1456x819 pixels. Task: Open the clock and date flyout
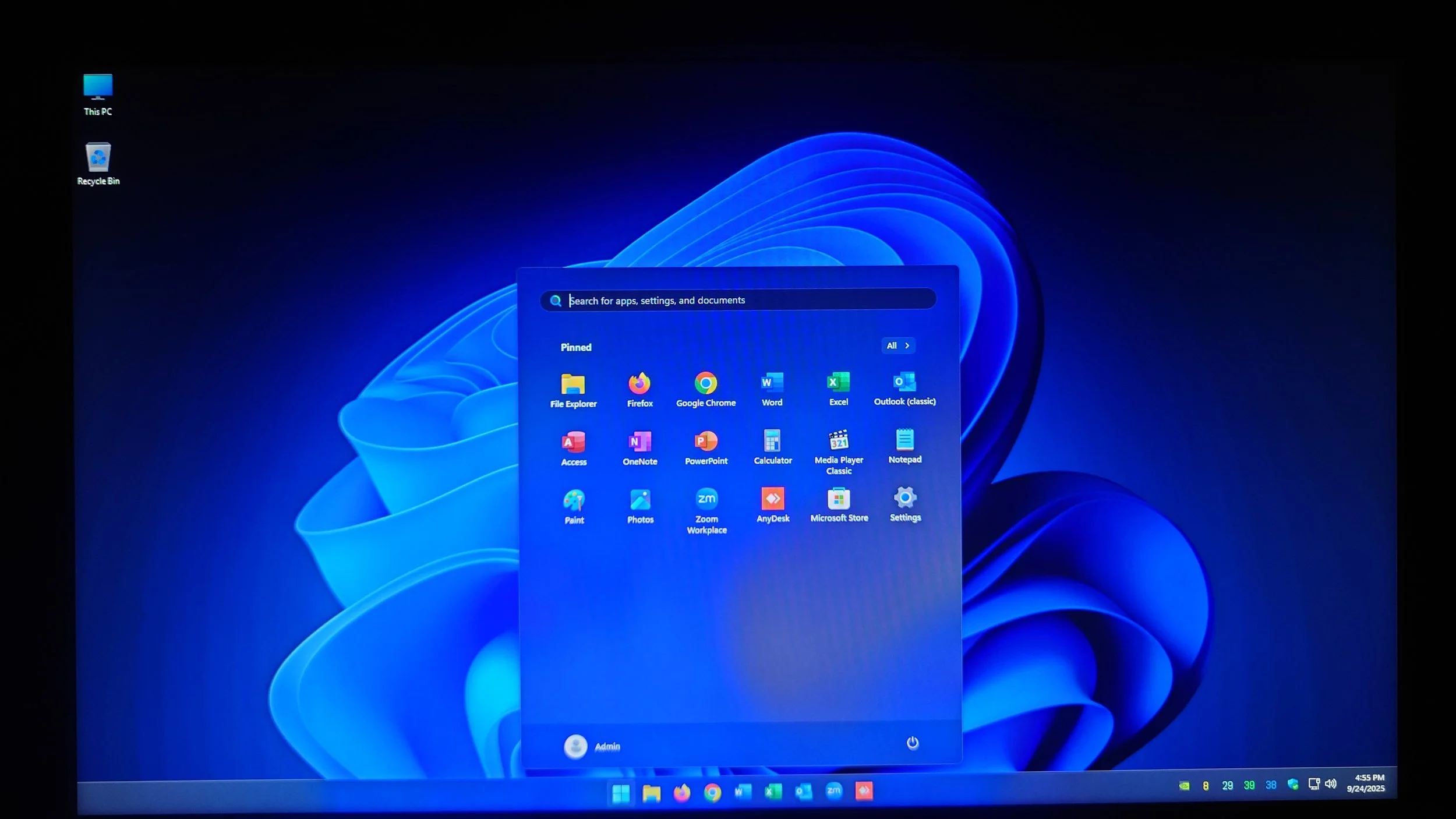pos(1366,783)
